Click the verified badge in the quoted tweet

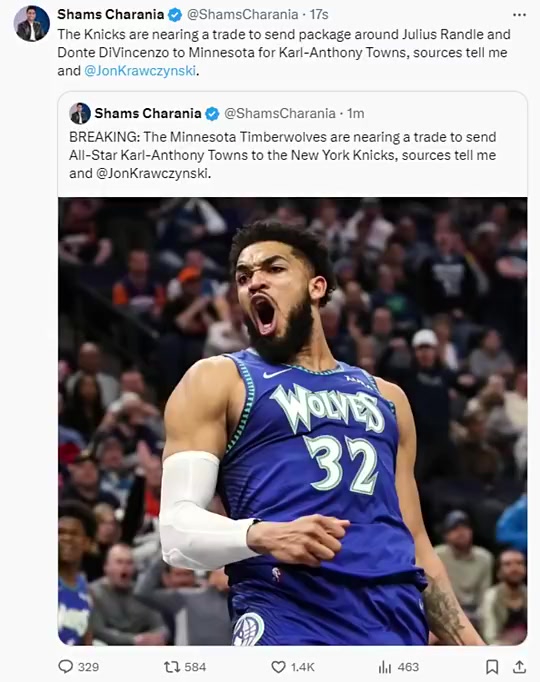tap(212, 114)
